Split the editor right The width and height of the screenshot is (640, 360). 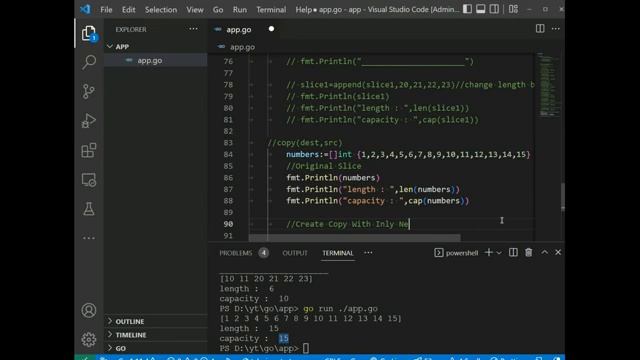tap(540, 29)
